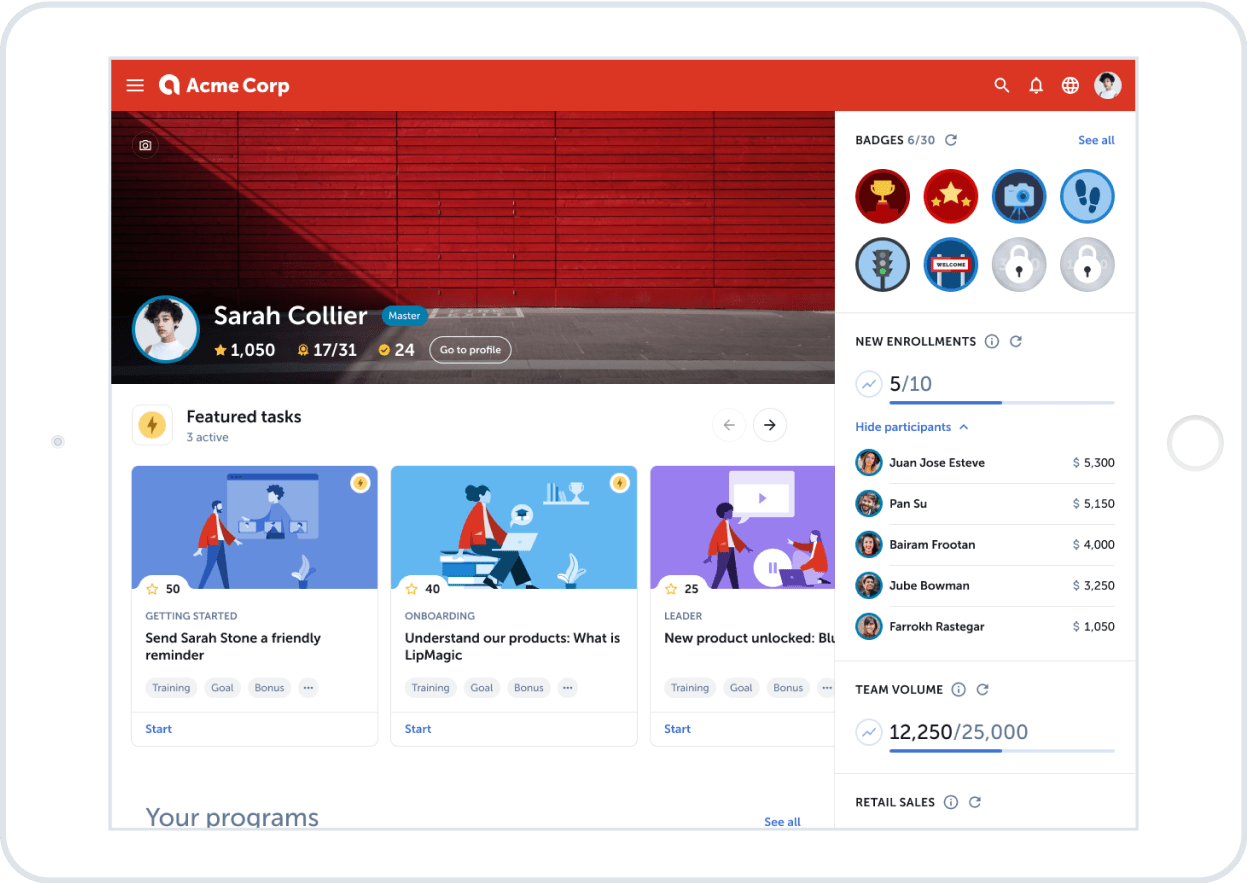This screenshot has height=883, width=1248.
Task: Click Goal tag on Onboarding card
Action: point(482,688)
